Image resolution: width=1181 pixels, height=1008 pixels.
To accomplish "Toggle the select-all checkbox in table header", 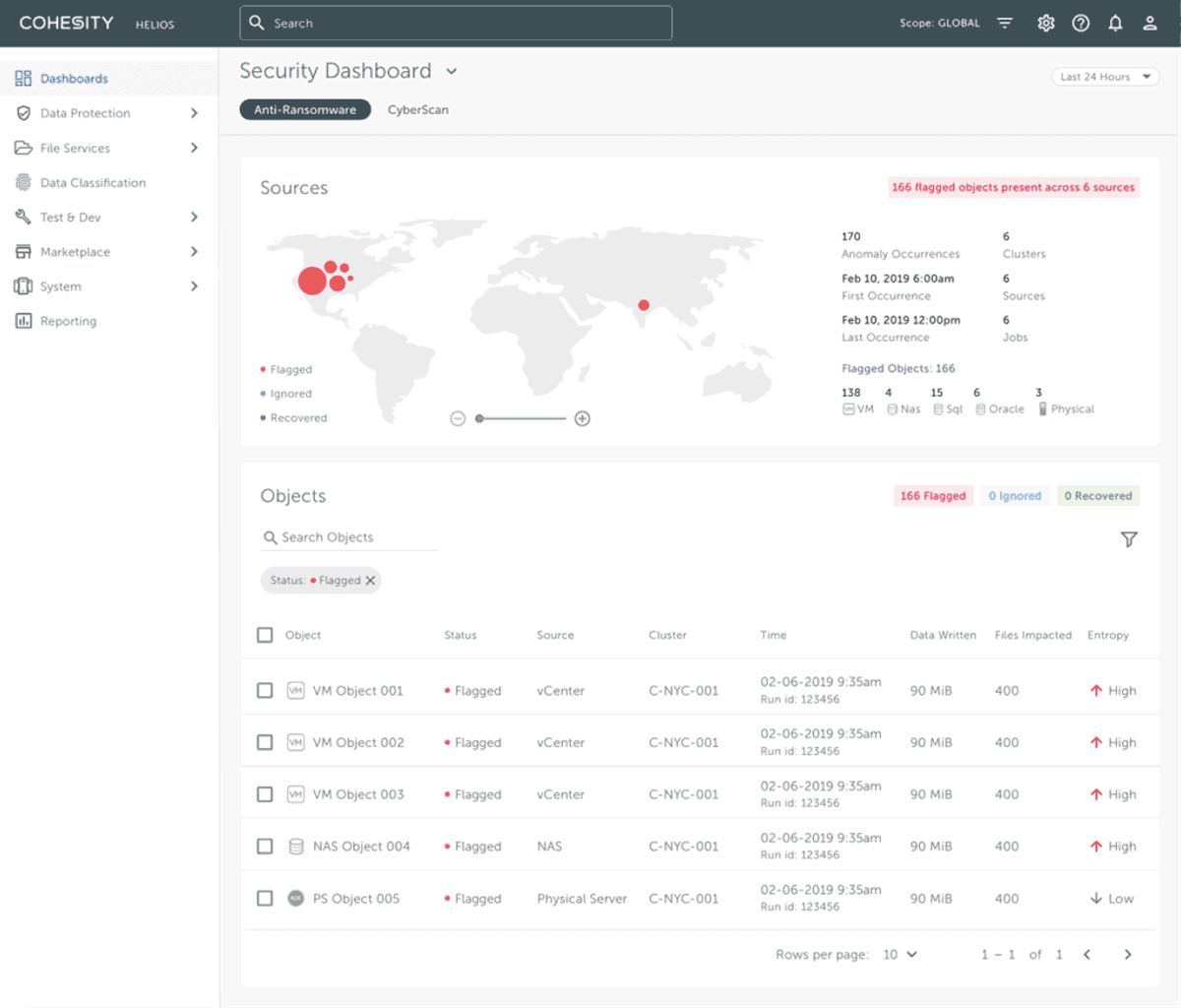I will point(265,635).
